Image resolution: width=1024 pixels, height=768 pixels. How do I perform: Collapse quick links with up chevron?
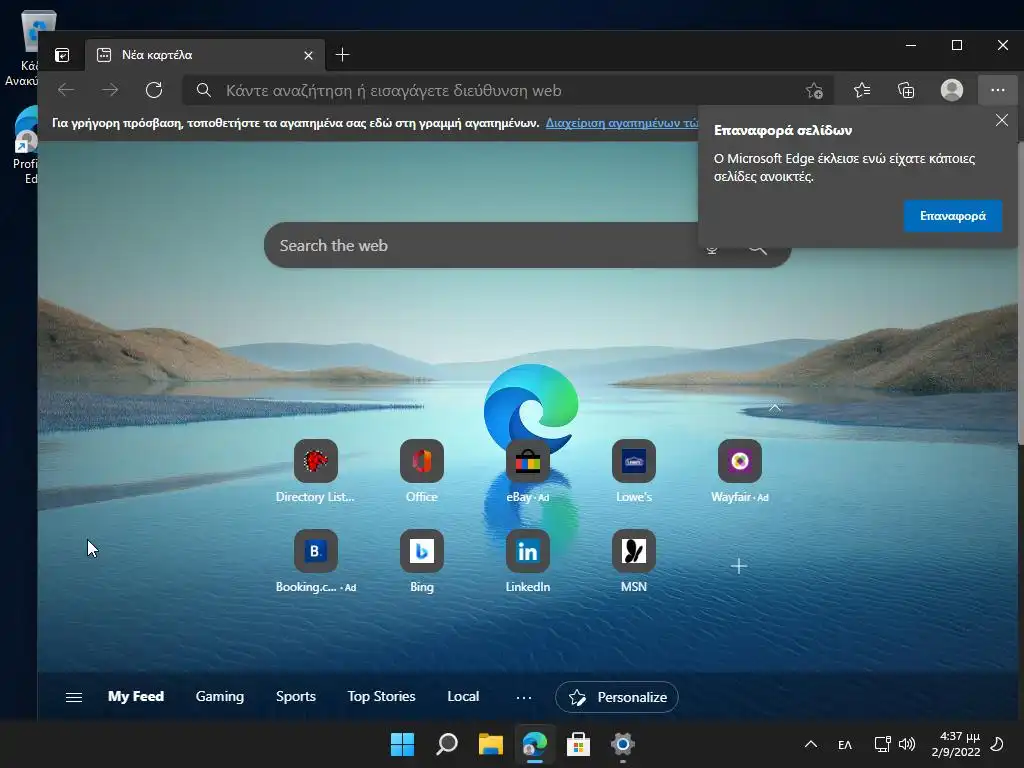tap(775, 408)
